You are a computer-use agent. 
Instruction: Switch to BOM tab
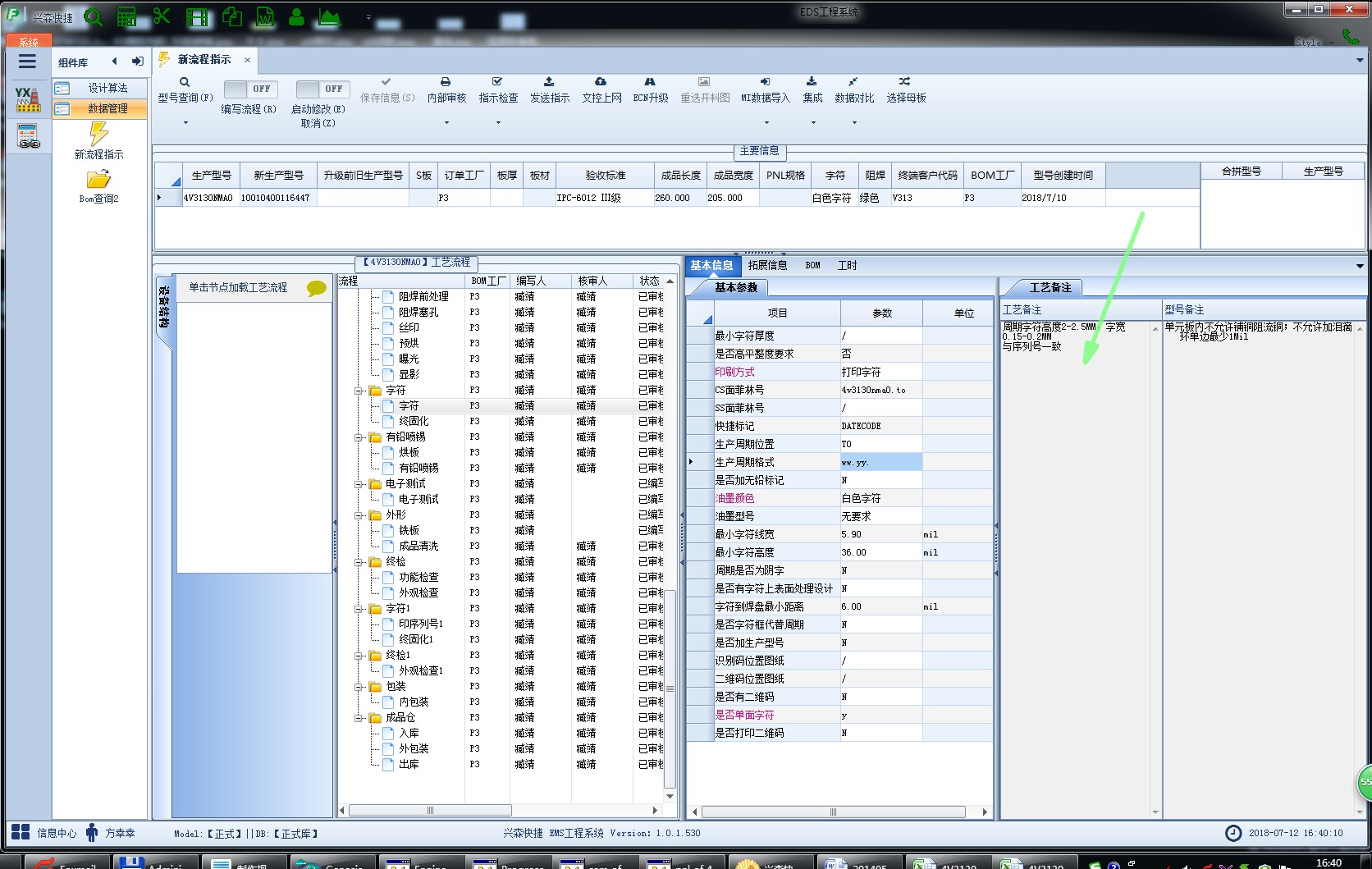coord(812,265)
